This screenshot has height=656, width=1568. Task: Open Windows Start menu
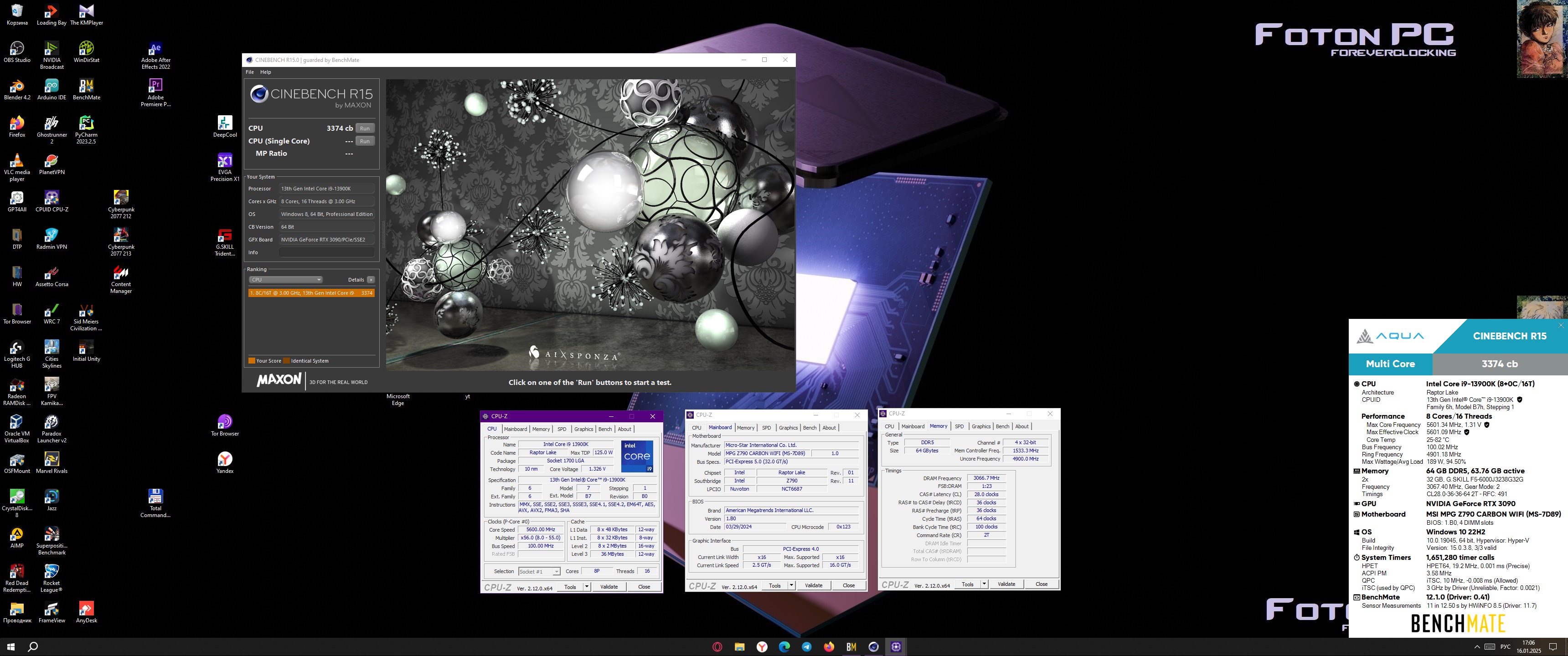10,647
